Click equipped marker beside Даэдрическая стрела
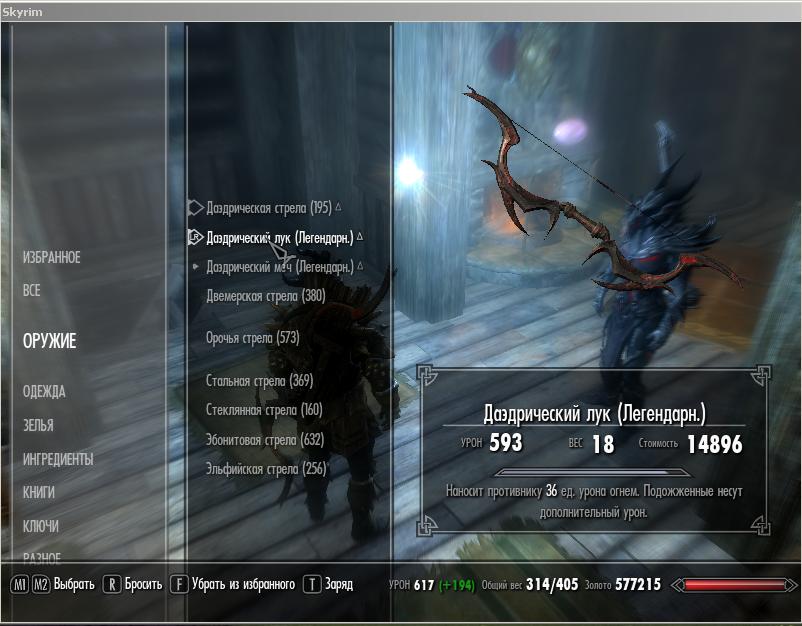802x626 pixels. coord(195,208)
